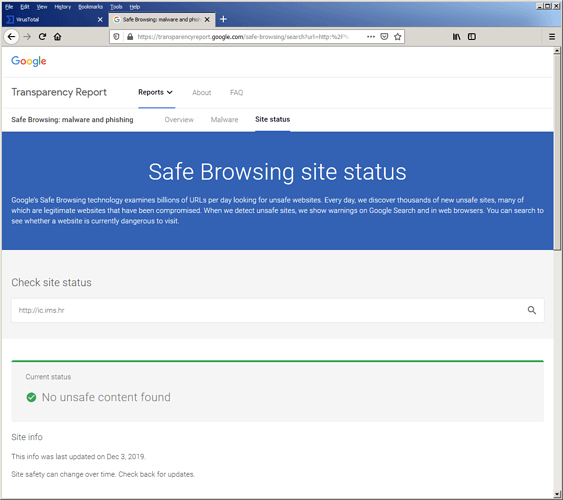Click the 'Check site status' heading

point(51,282)
